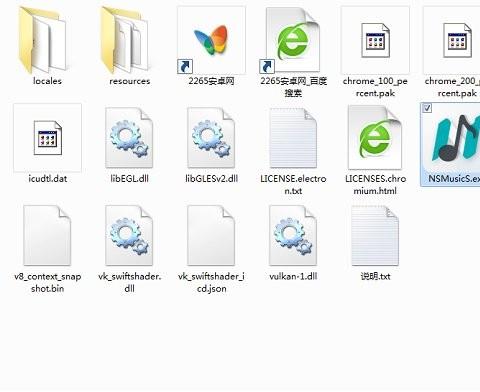Click the 'libGLESv2.dll' file name
480x392 pixels.
pyautogui.click(x=212, y=179)
